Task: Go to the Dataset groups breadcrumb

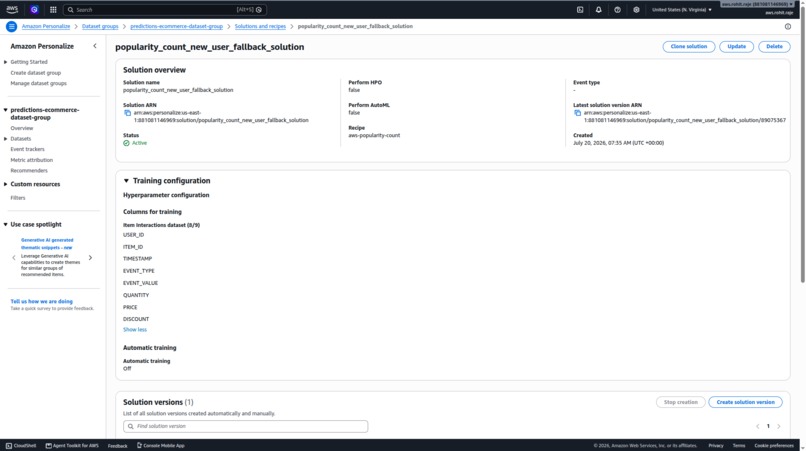Action: tap(100, 26)
